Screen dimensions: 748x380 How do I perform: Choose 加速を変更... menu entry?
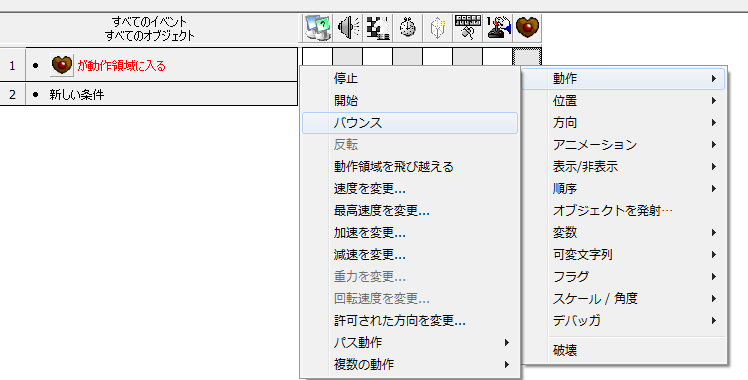410,233
